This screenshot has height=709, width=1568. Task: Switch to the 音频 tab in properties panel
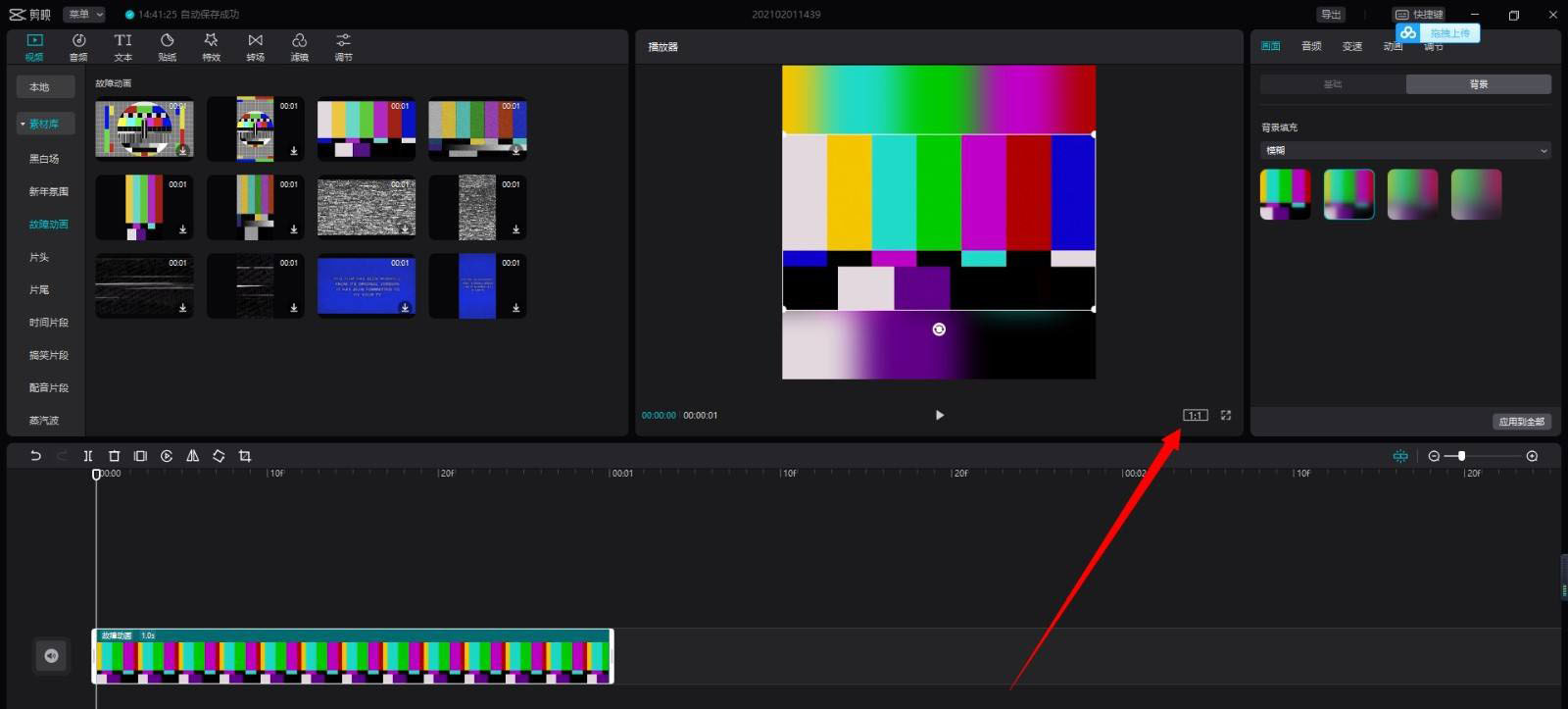1310,46
